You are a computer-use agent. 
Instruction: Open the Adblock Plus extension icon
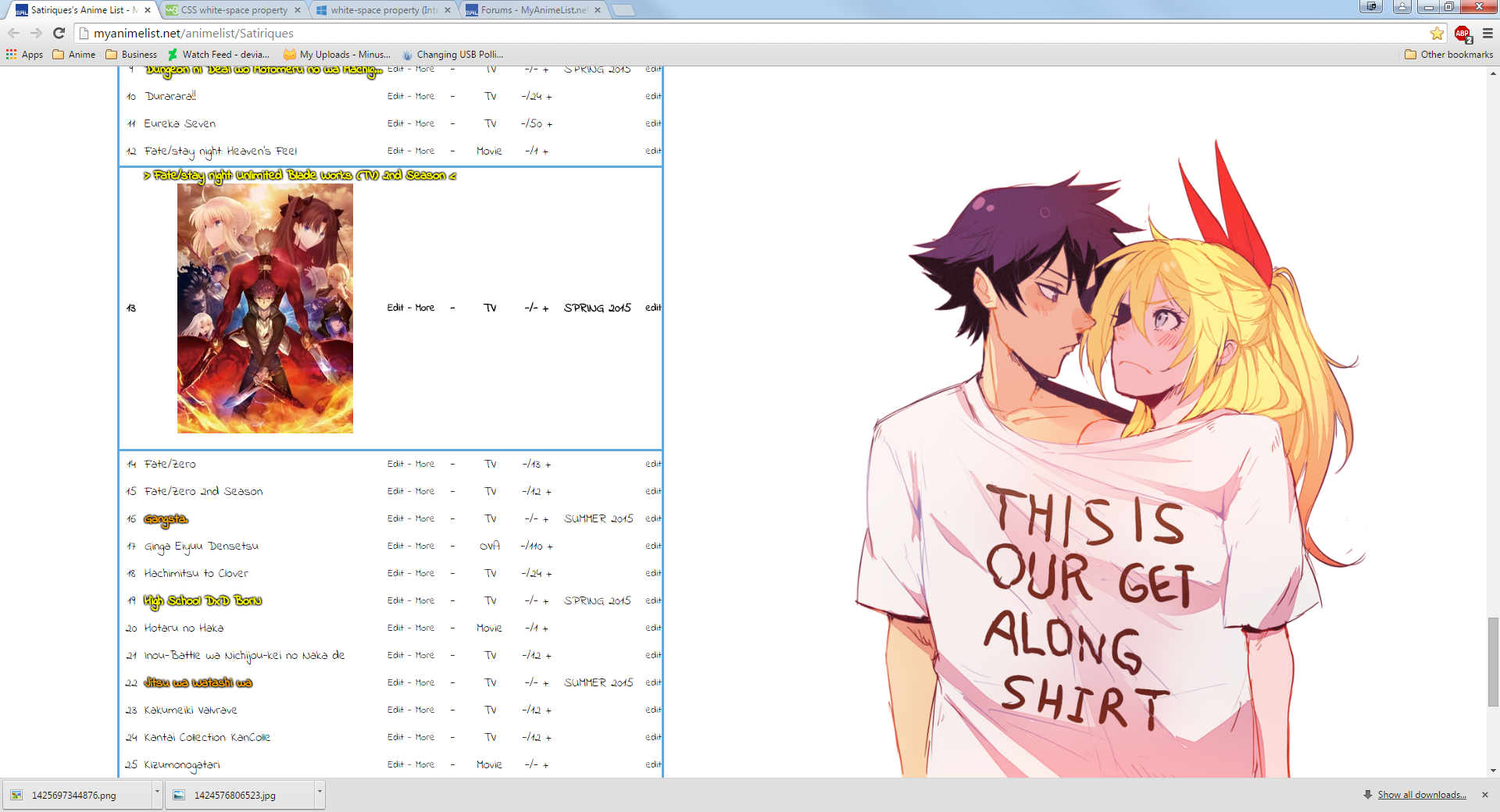(x=1462, y=34)
